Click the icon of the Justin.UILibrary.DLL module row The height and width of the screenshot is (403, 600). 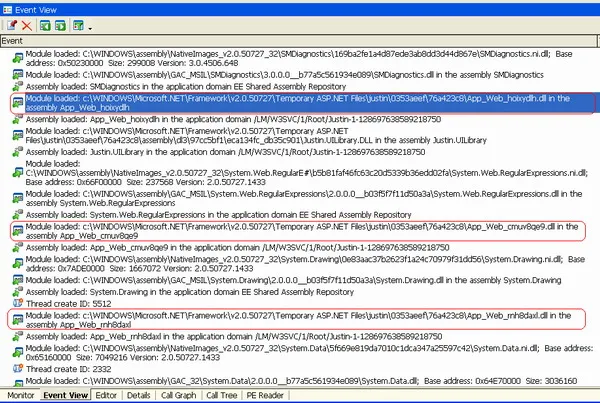[x=18, y=135]
